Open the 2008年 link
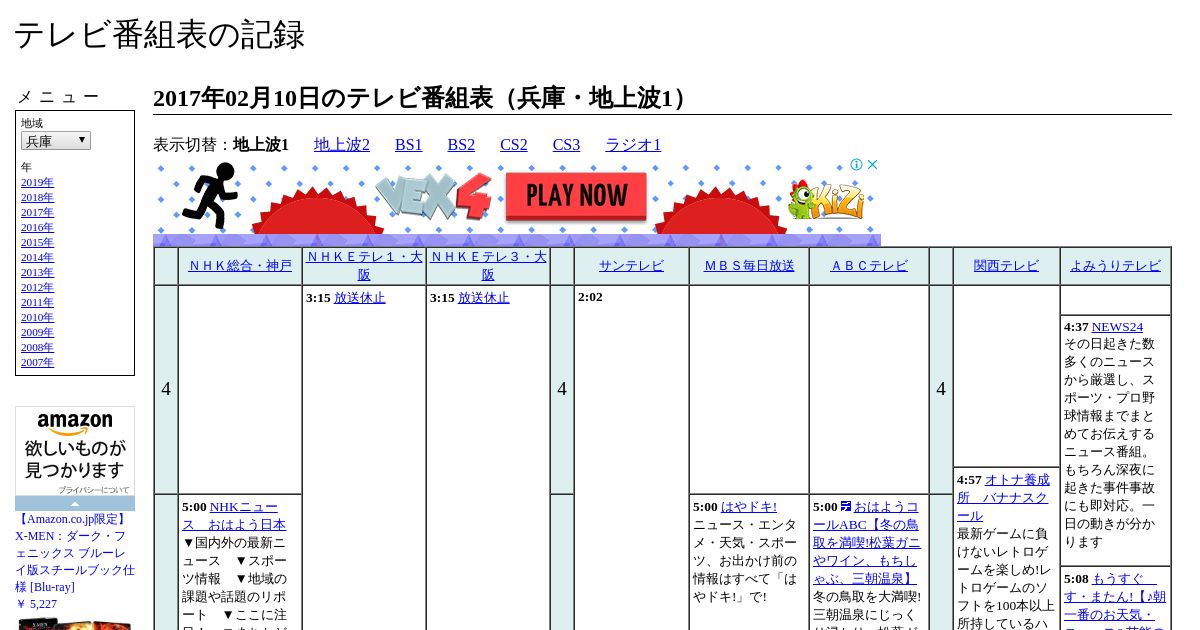The width and height of the screenshot is (1200, 630). 37,348
